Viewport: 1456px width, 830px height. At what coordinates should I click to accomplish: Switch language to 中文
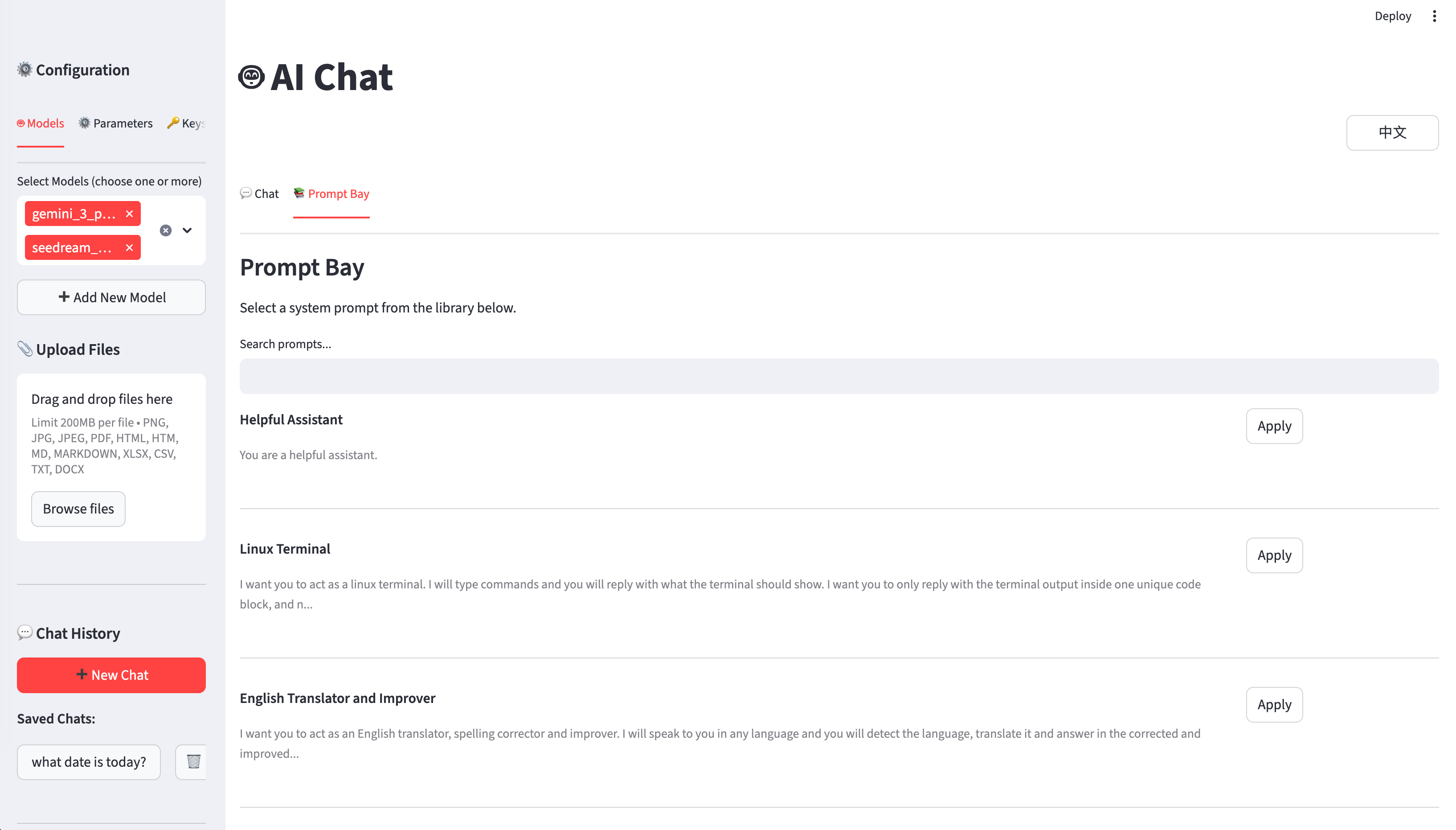[x=1392, y=132]
